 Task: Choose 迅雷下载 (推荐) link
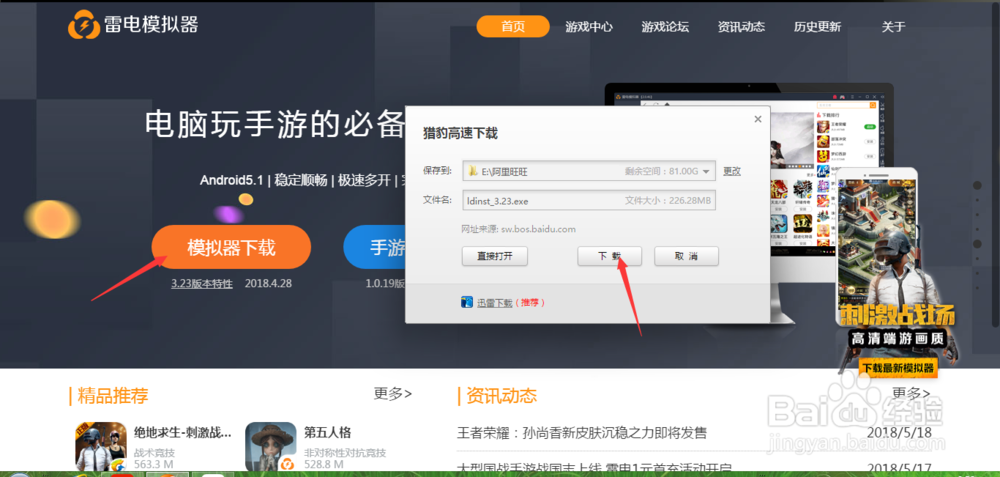tap(511, 303)
